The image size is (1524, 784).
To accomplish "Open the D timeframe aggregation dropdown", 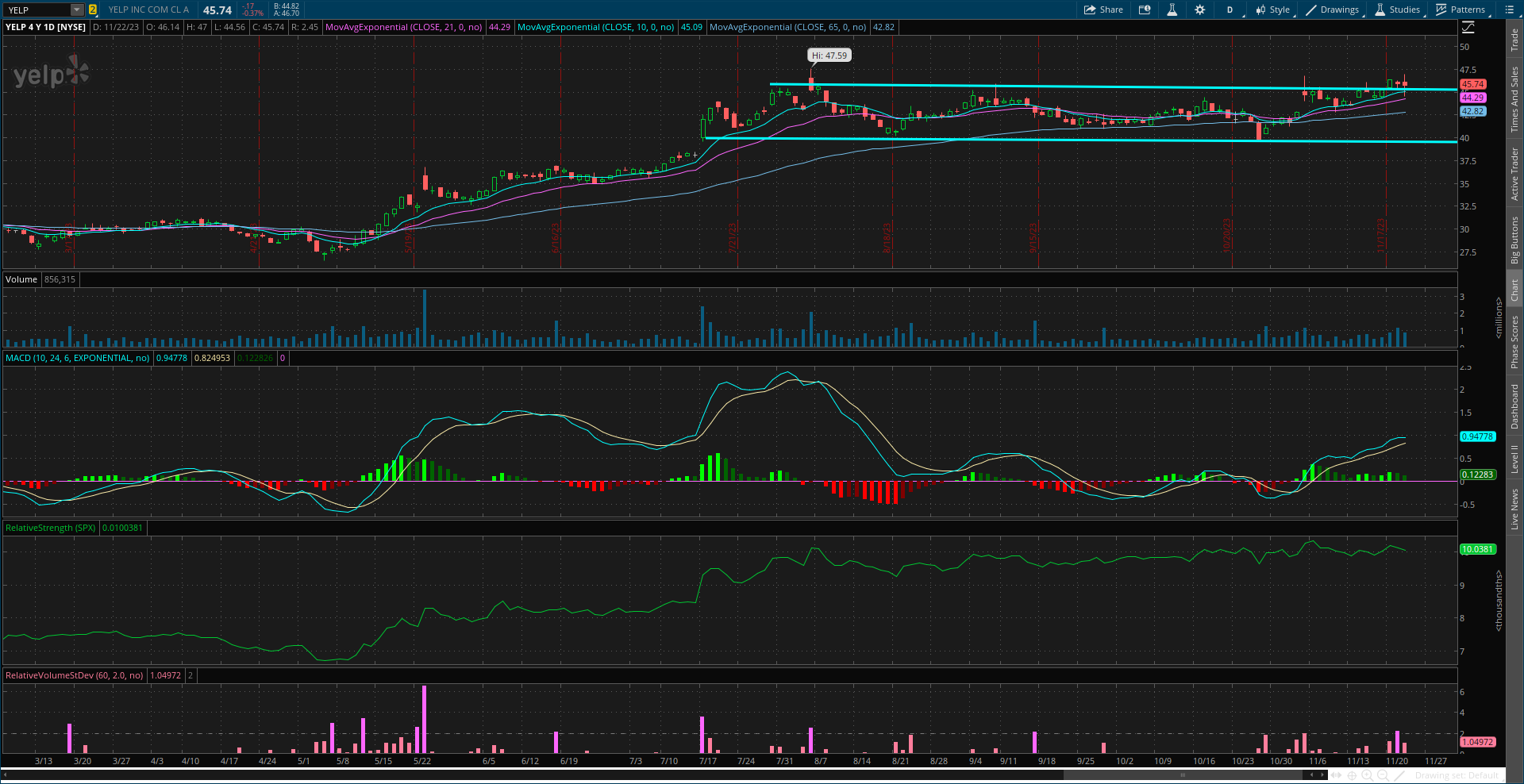I will click(1231, 10).
